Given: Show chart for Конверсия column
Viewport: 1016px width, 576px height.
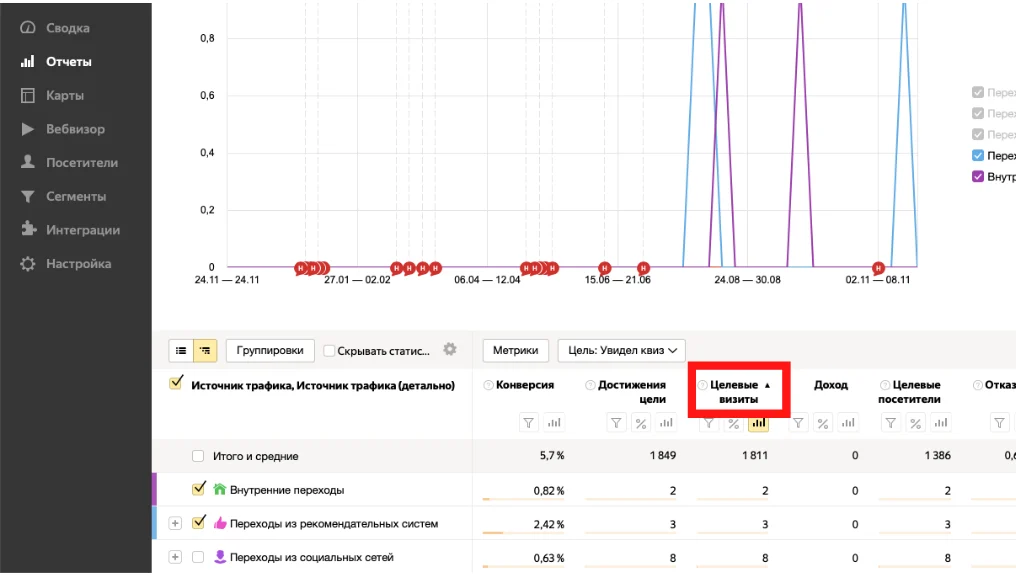Looking at the screenshot, I should point(554,423).
